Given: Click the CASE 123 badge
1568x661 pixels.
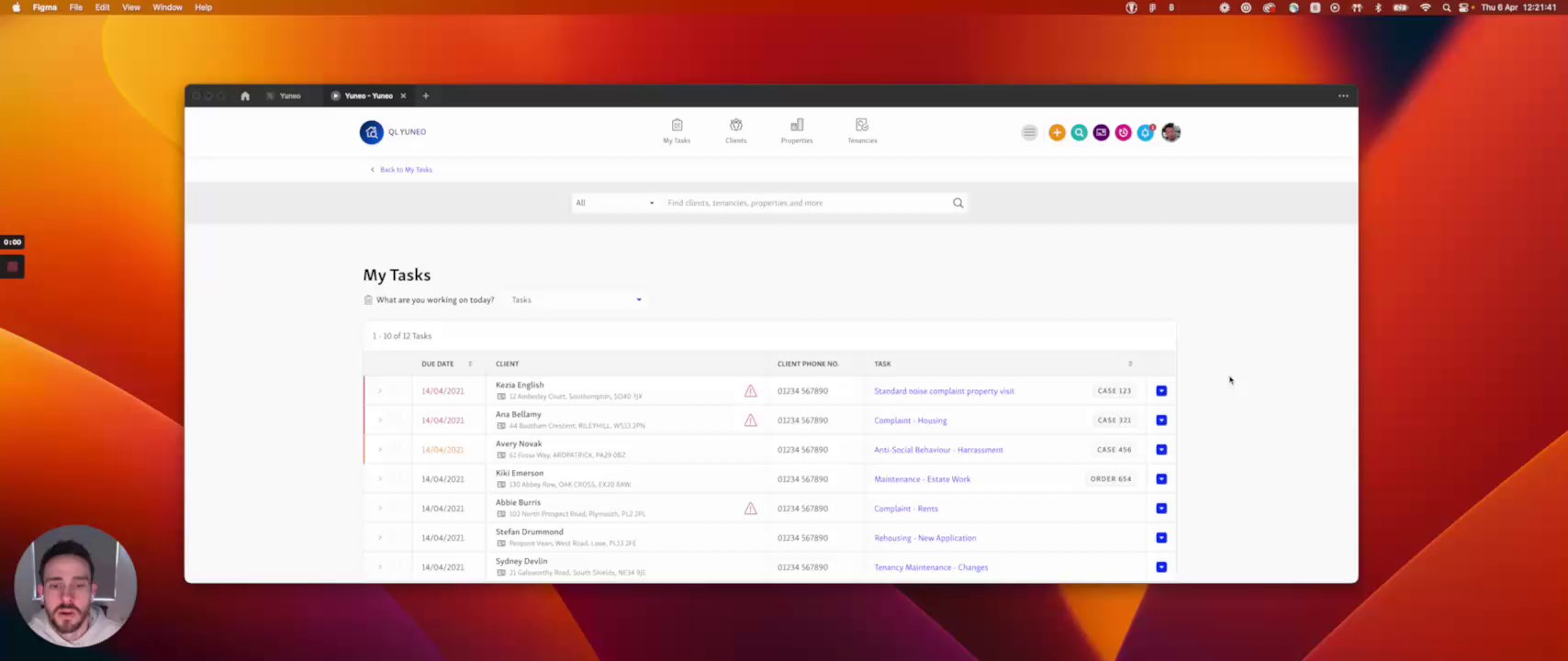Looking at the screenshot, I should 1114,391.
